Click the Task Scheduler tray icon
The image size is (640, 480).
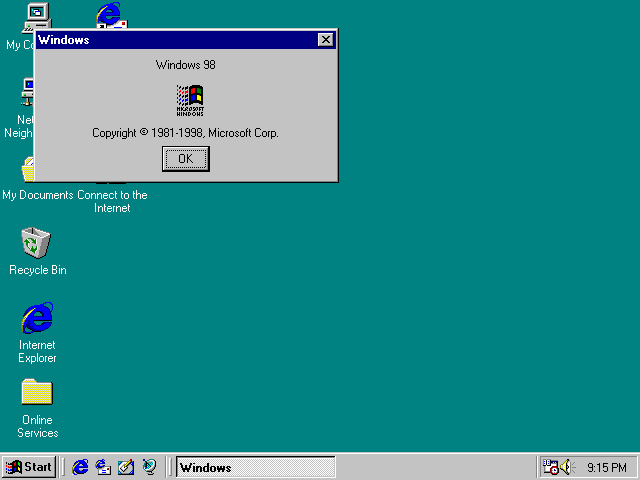click(x=550, y=467)
